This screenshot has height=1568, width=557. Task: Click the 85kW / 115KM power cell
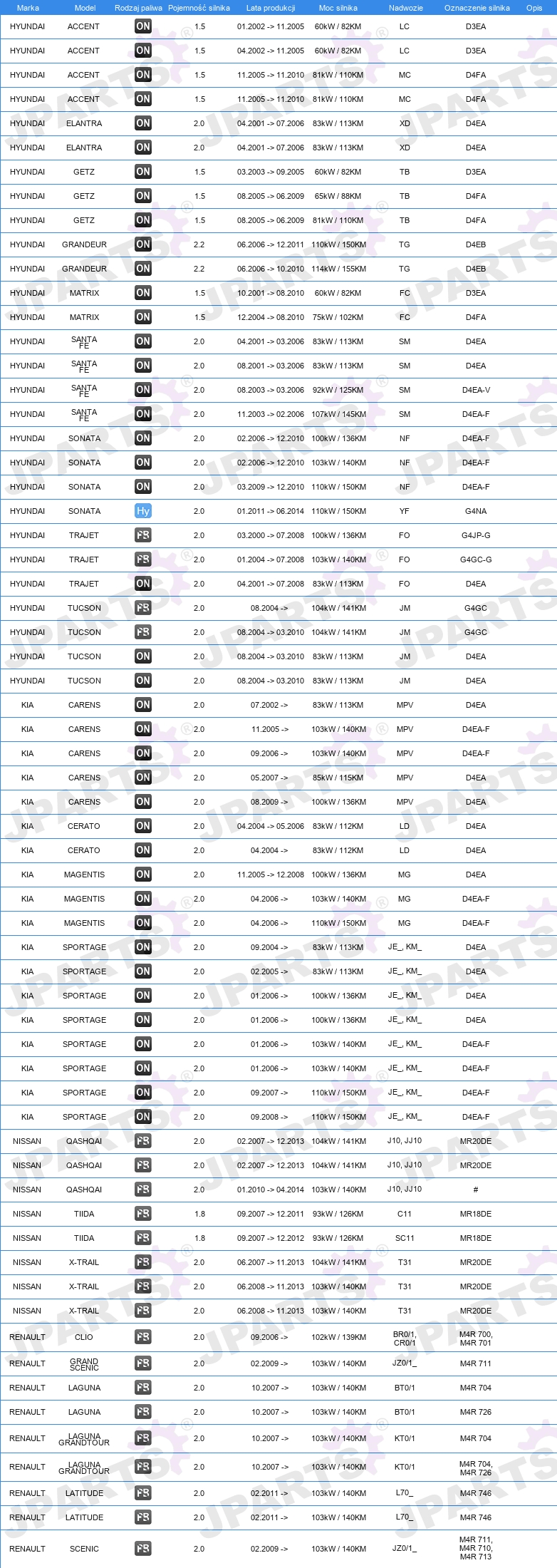tap(338, 778)
